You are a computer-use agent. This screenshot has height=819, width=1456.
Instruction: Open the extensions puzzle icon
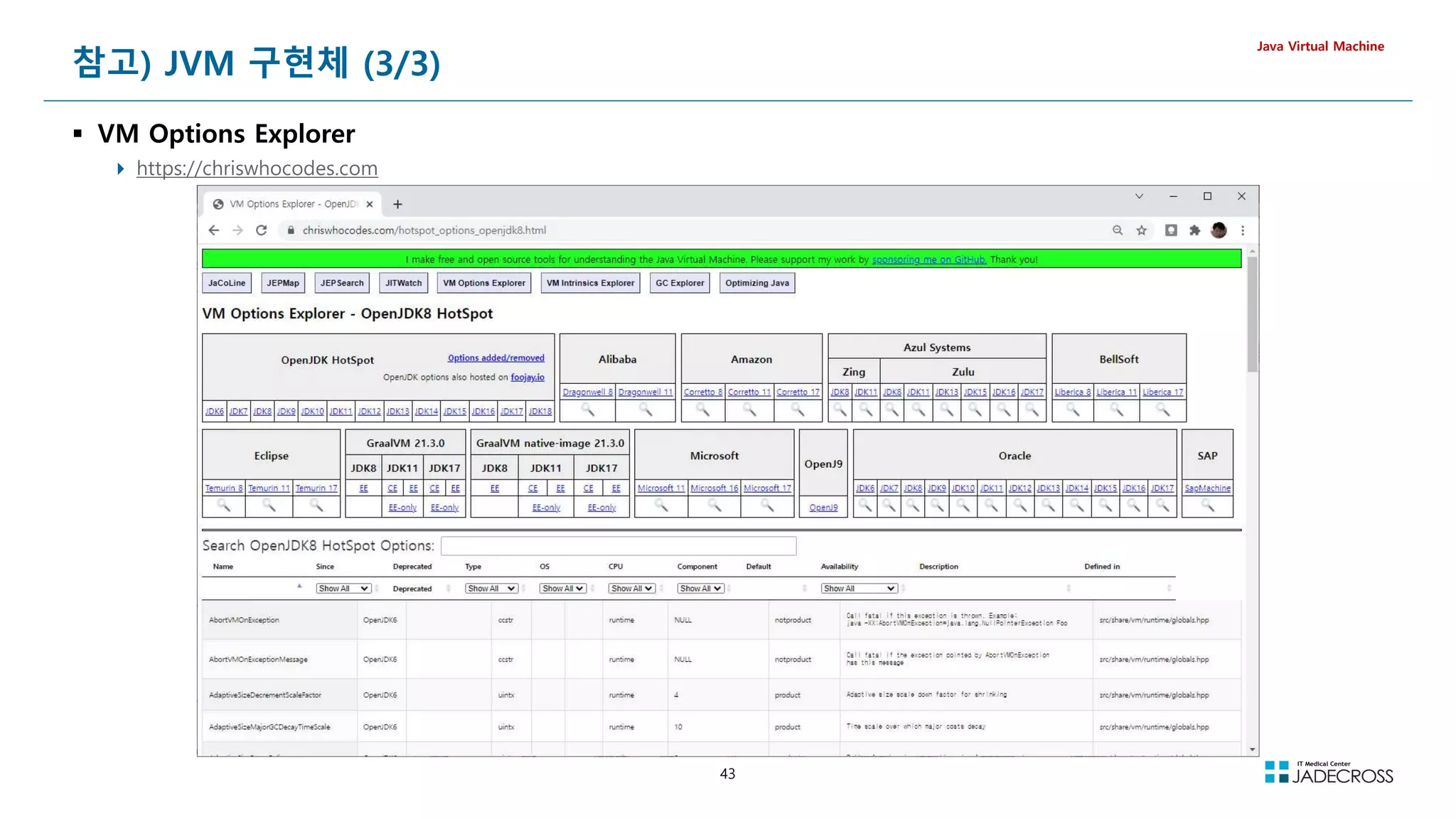(x=1194, y=230)
